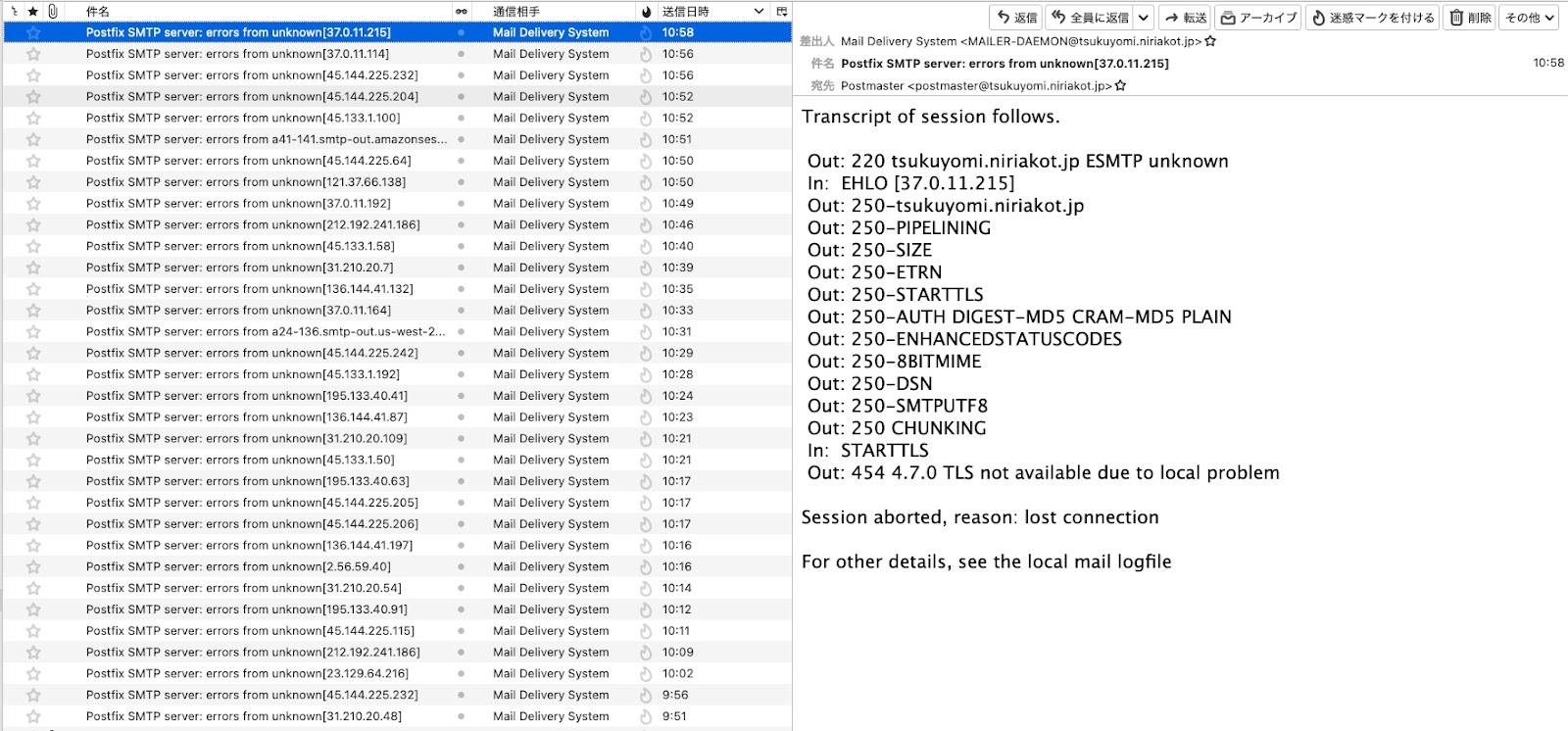The width and height of the screenshot is (1568, 731).
Task: Mark junk flame for unknown[195.133.40.91] message
Action: click(646, 609)
